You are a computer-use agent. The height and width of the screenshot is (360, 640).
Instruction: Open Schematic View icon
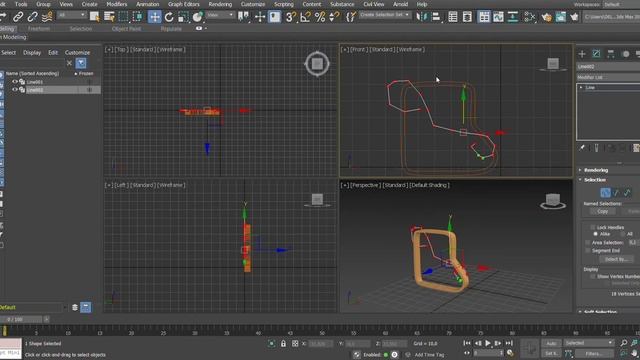click(513, 17)
